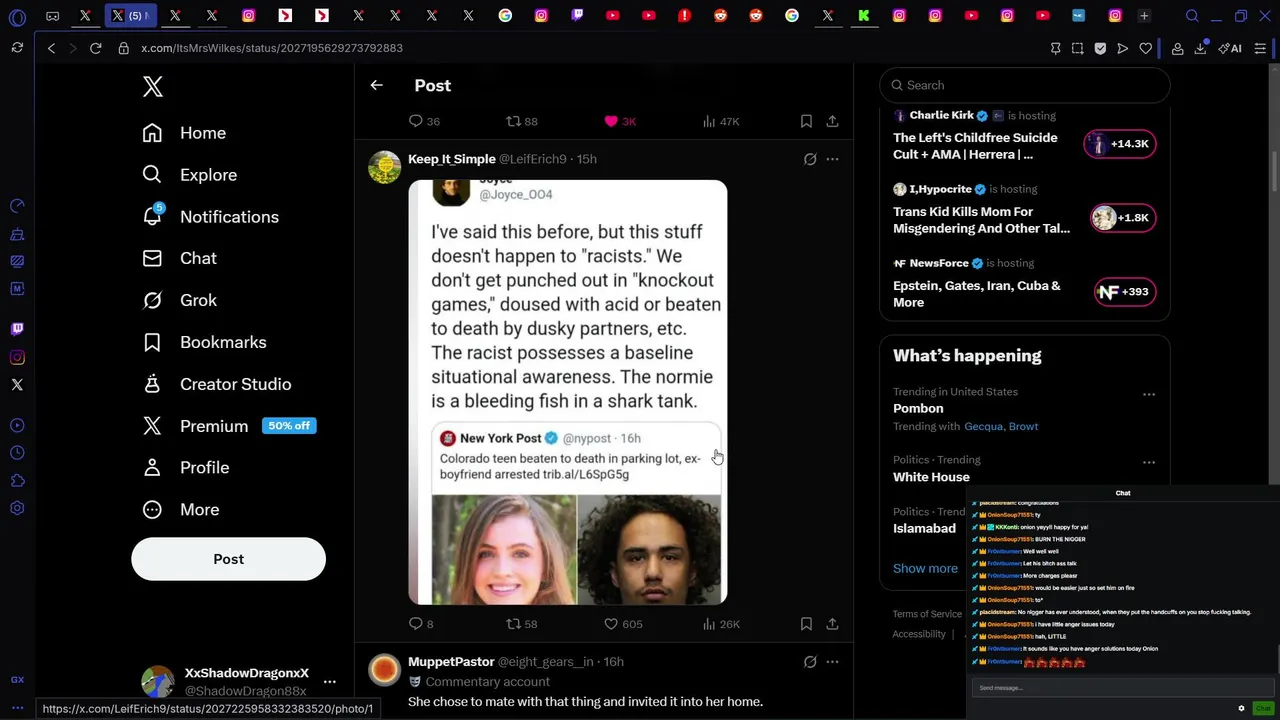Image resolution: width=1280 pixels, height=720 pixels.
Task: Bookmark the main post
Action: tap(806, 121)
